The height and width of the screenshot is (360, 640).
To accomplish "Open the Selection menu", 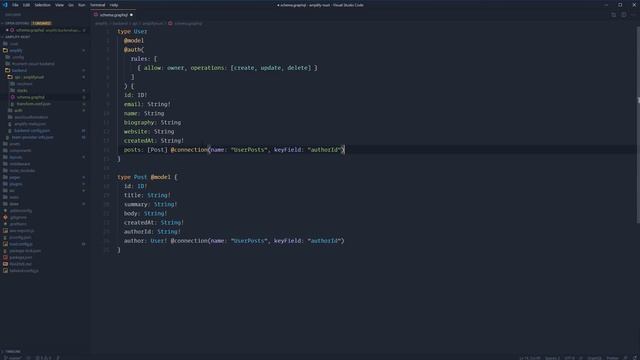I will click(42, 5).
